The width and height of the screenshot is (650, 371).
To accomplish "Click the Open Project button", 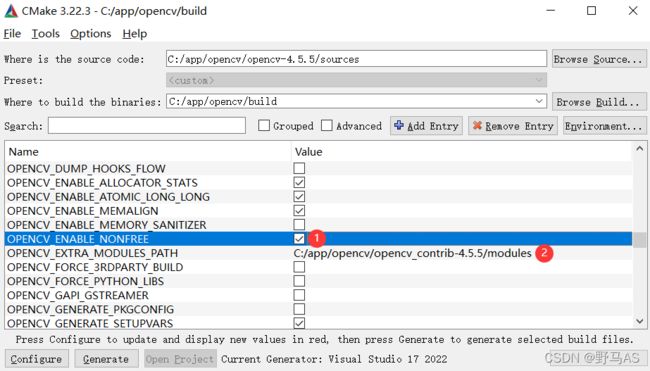I will [x=180, y=359].
